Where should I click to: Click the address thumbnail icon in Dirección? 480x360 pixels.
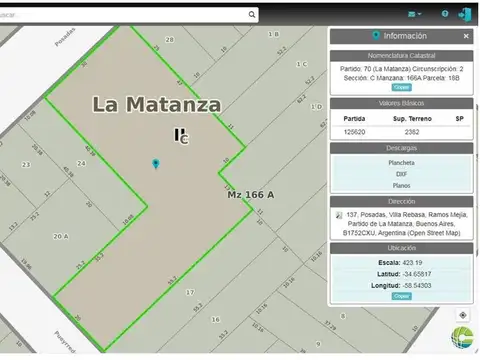point(339,215)
